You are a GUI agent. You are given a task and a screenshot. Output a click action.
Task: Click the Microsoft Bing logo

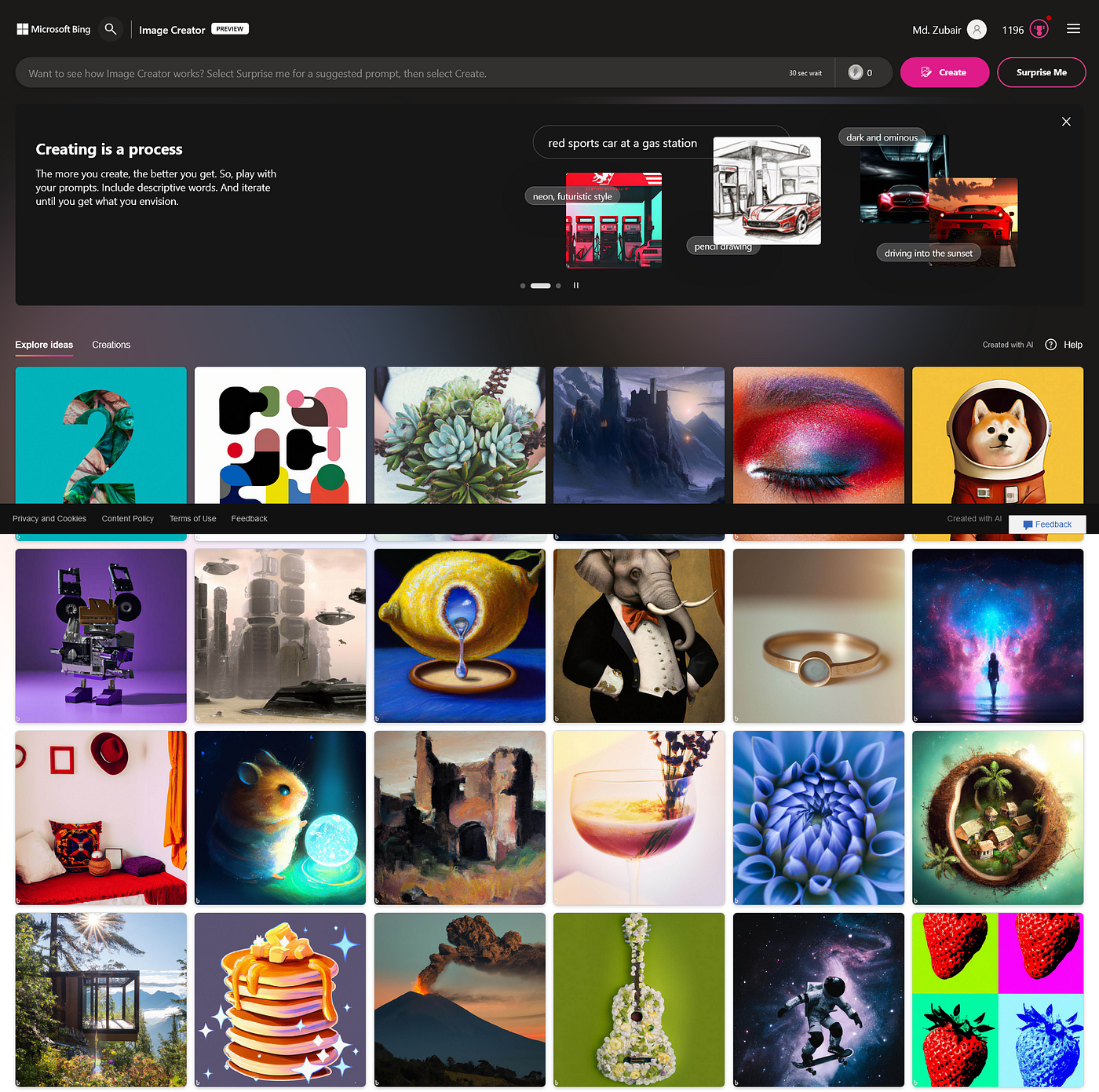click(x=53, y=29)
